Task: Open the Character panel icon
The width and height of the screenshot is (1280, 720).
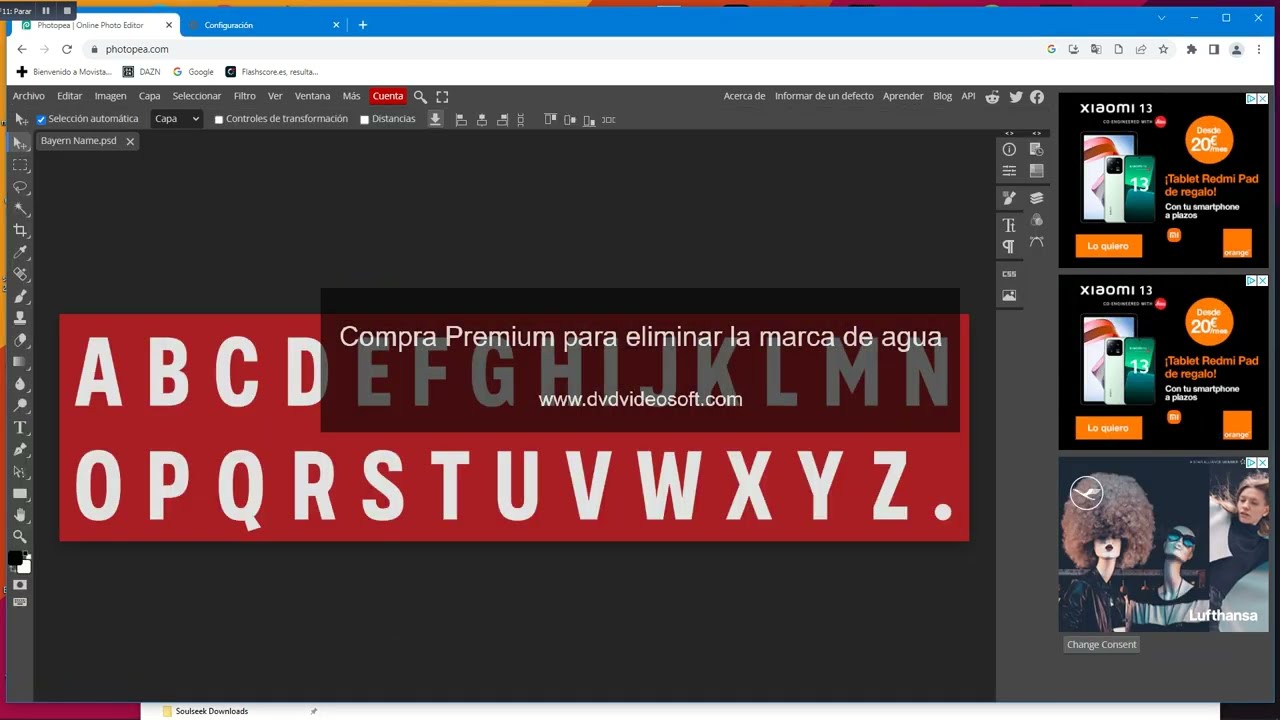Action: click(x=1009, y=225)
